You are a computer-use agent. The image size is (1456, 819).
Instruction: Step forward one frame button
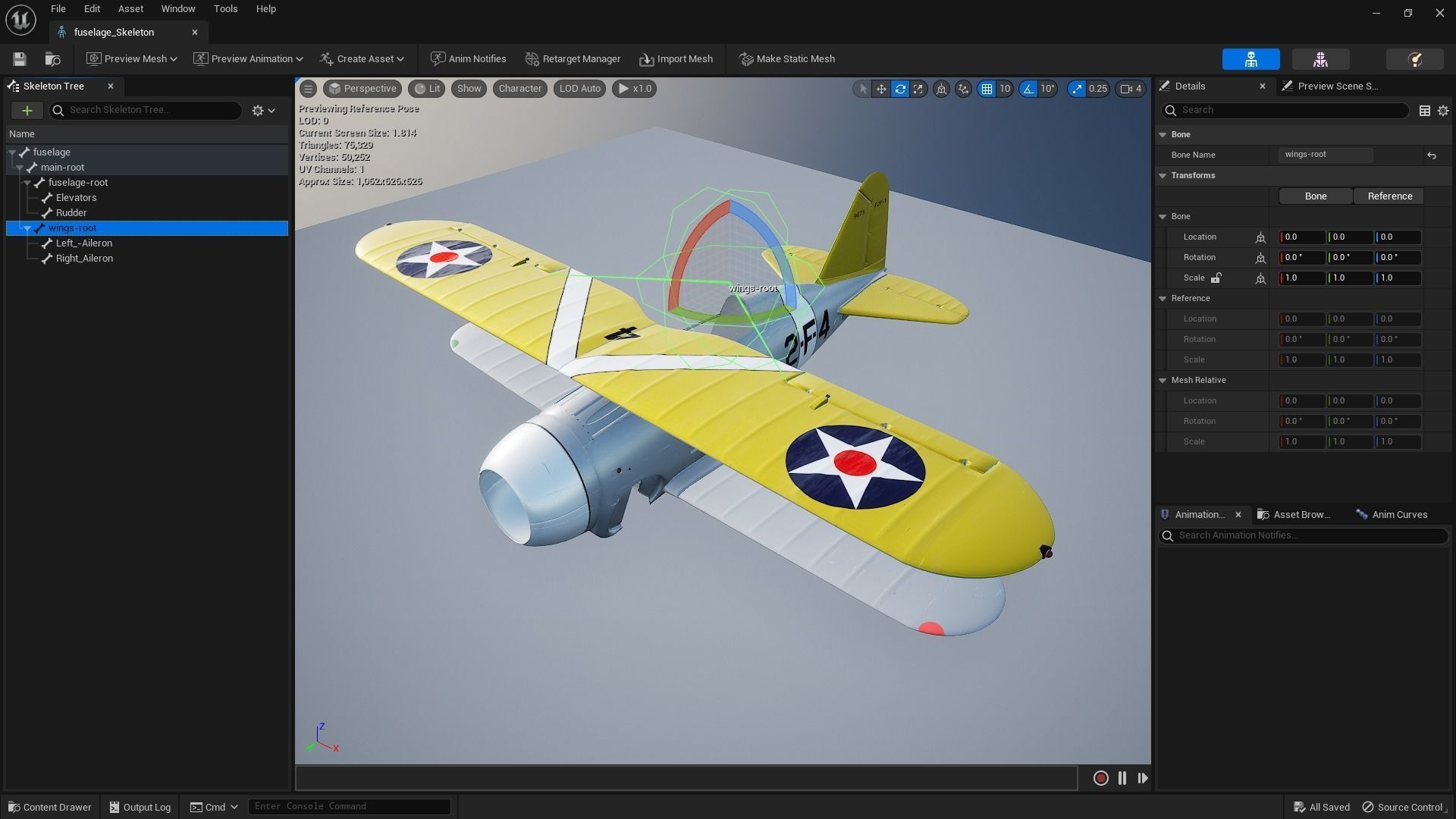click(x=1143, y=778)
